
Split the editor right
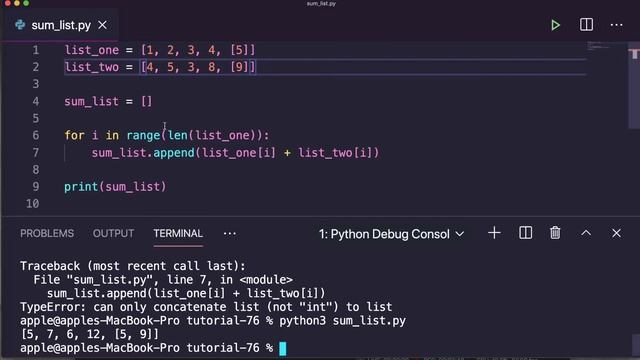point(586,25)
